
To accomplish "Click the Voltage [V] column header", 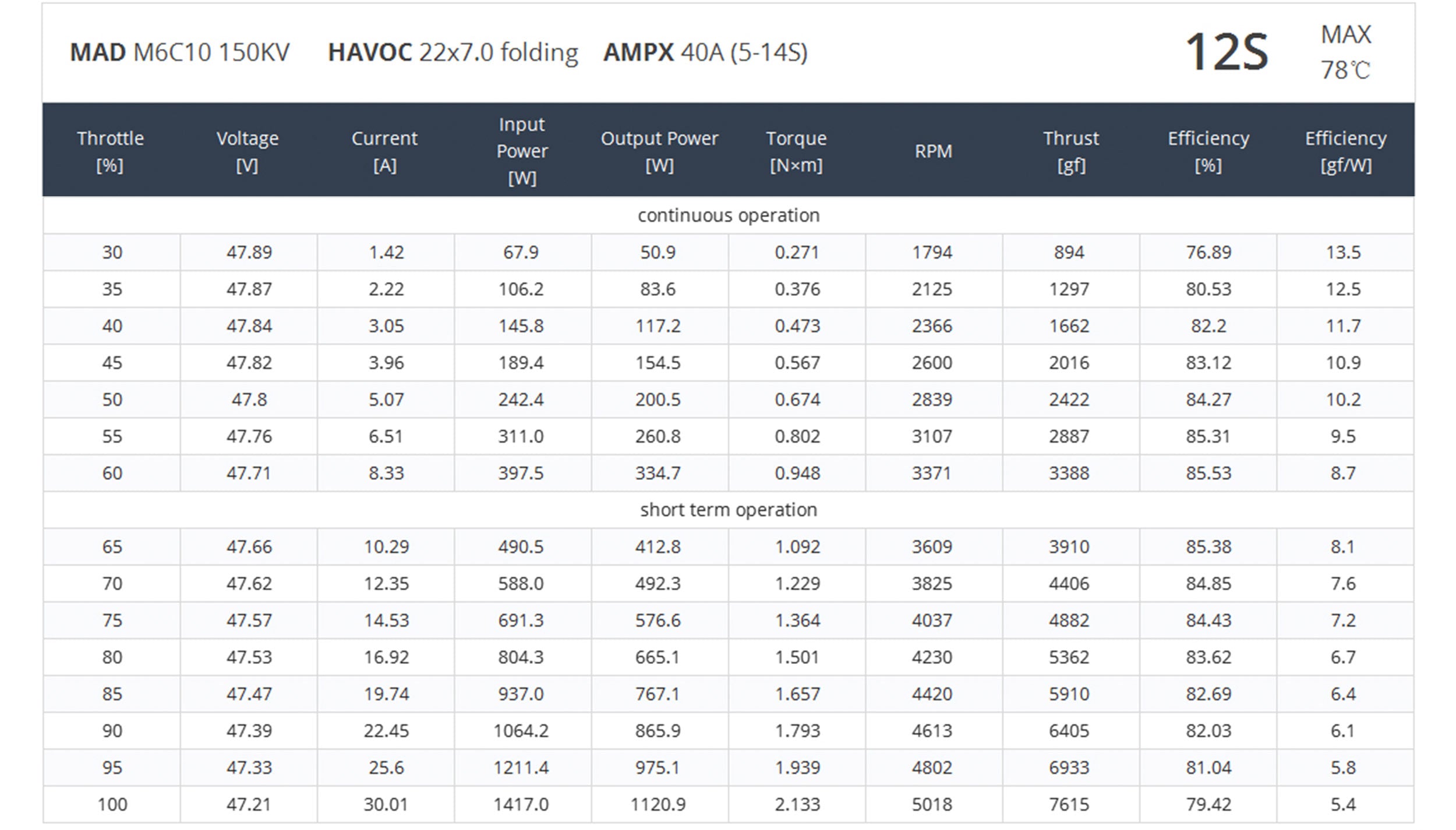I will pos(248,151).
